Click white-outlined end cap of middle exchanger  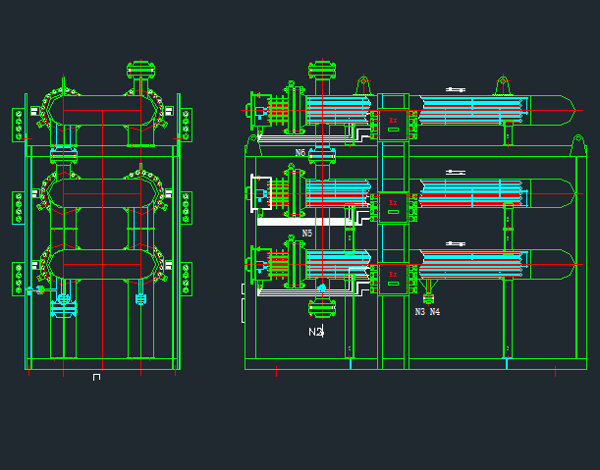(260, 192)
